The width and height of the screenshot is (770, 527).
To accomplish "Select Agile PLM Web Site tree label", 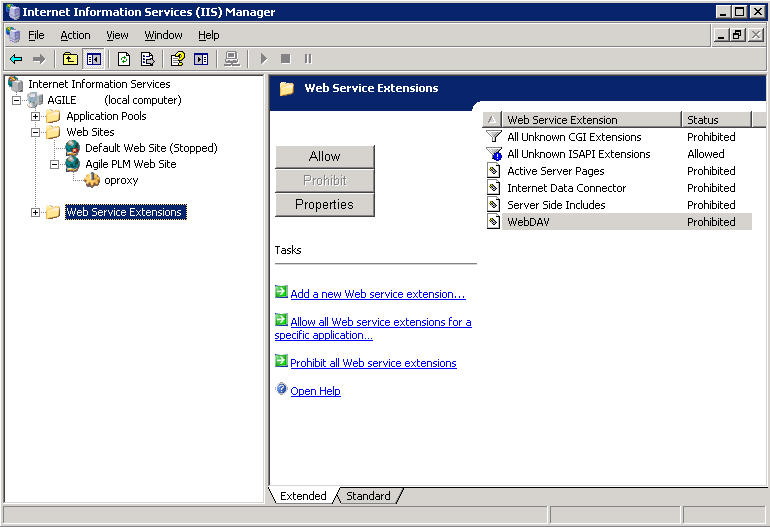I will tap(131, 164).
